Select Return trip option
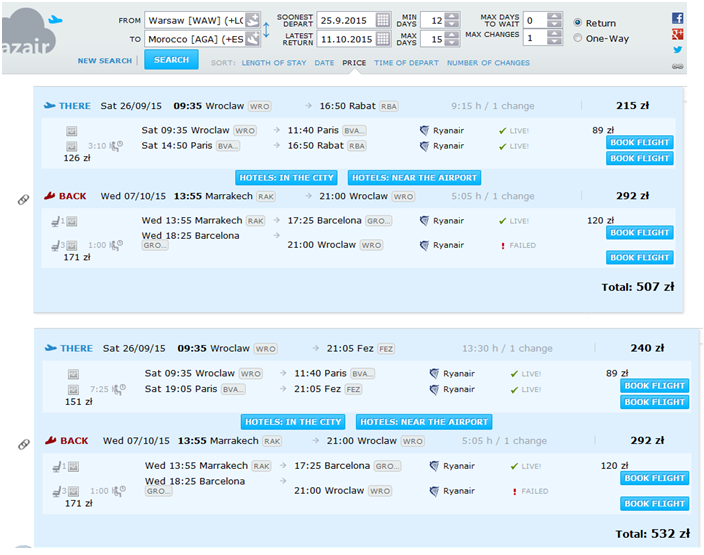 577,22
